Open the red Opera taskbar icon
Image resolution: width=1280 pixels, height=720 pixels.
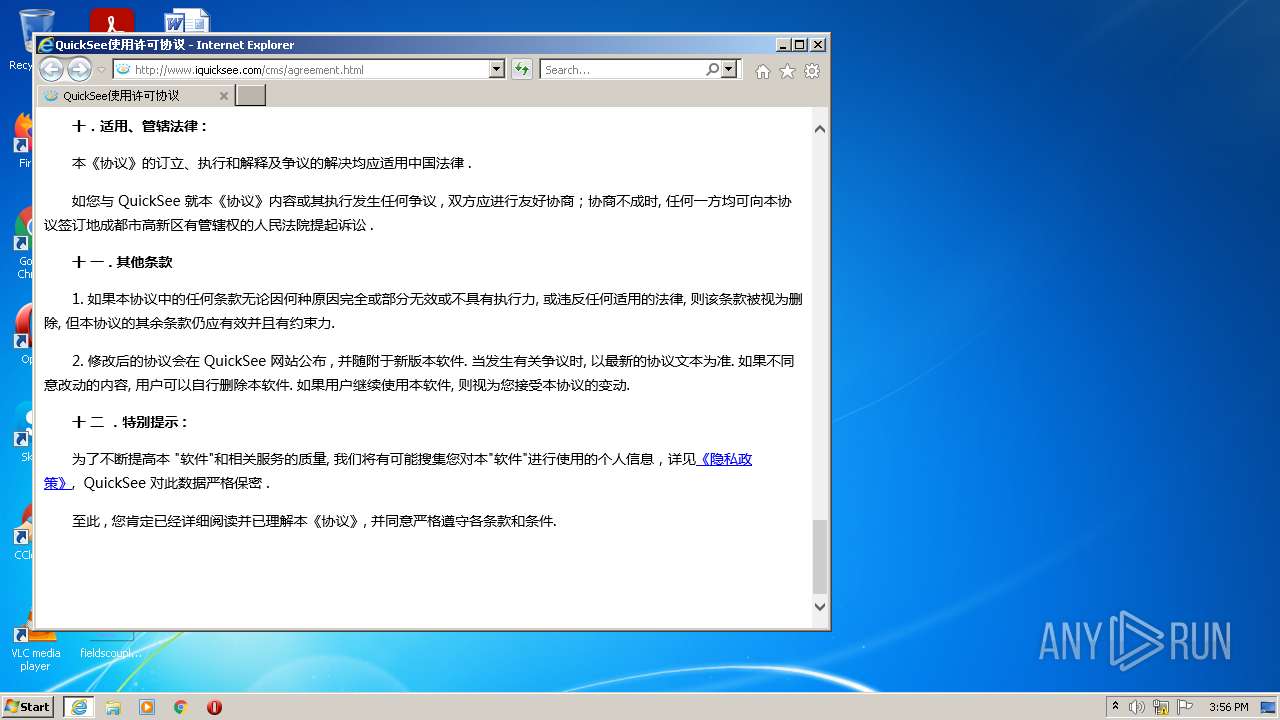point(214,706)
